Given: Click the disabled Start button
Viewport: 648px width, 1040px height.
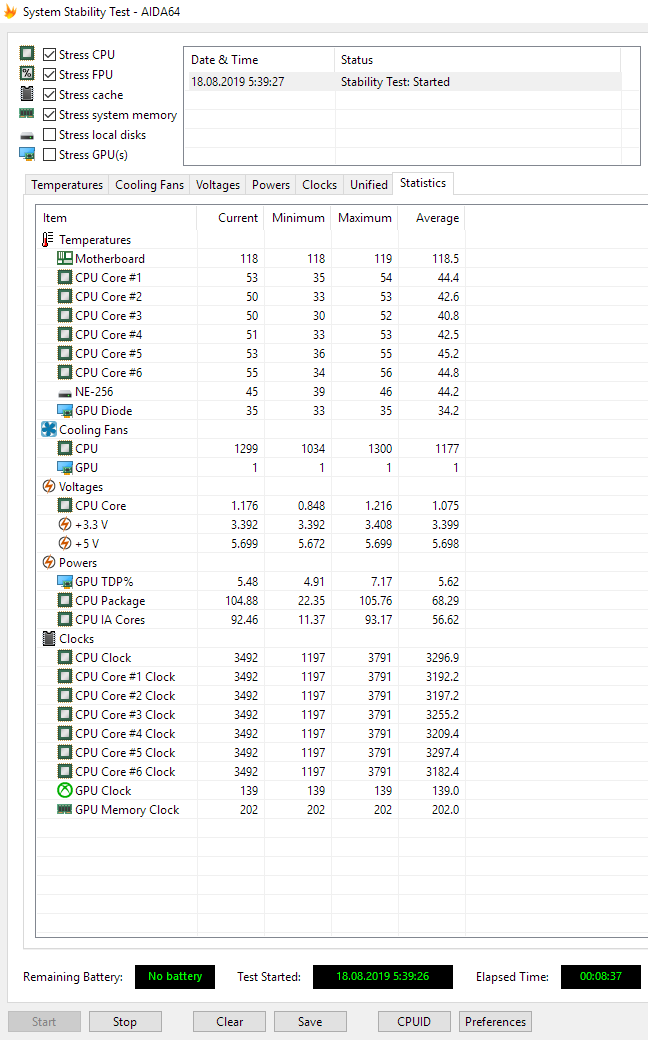Looking at the screenshot, I should [44, 1021].
